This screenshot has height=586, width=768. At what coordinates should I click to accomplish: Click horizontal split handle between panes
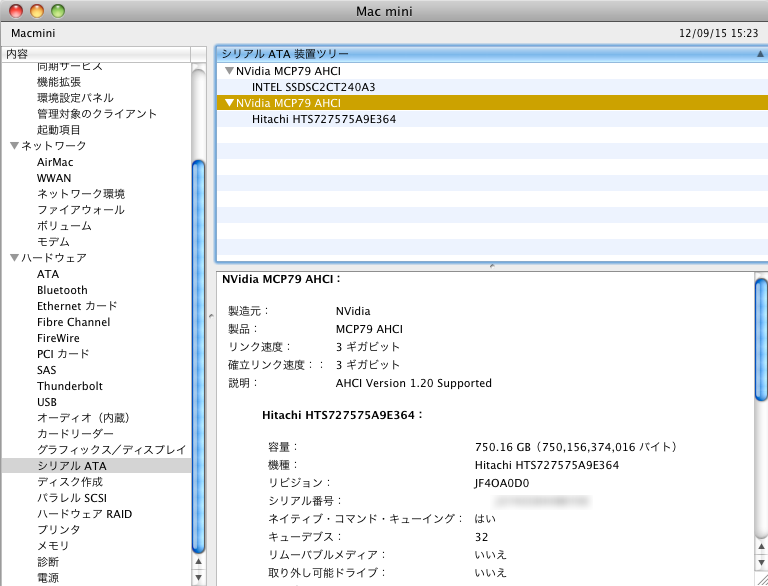tap(492, 266)
